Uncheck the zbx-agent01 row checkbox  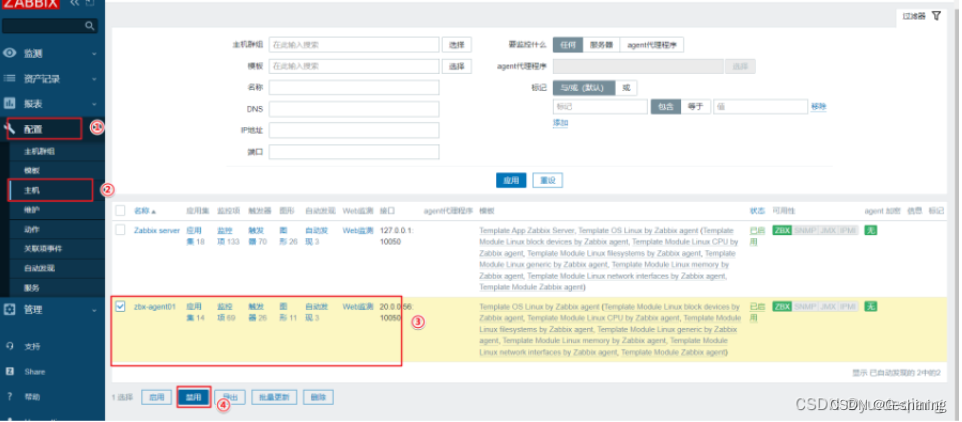[120, 306]
